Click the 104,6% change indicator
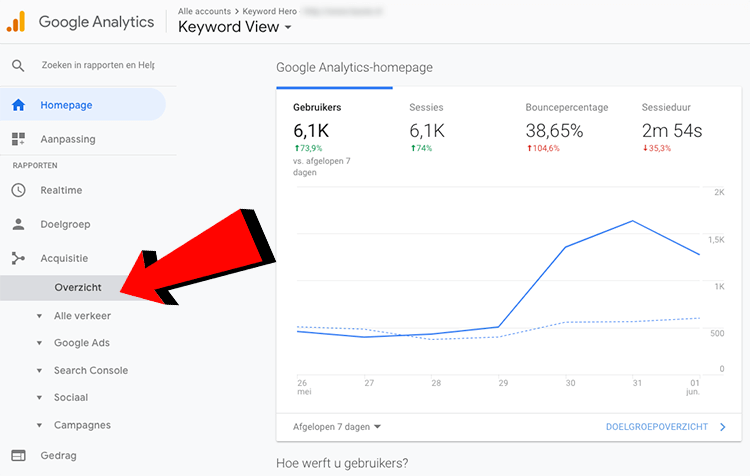 click(543, 148)
